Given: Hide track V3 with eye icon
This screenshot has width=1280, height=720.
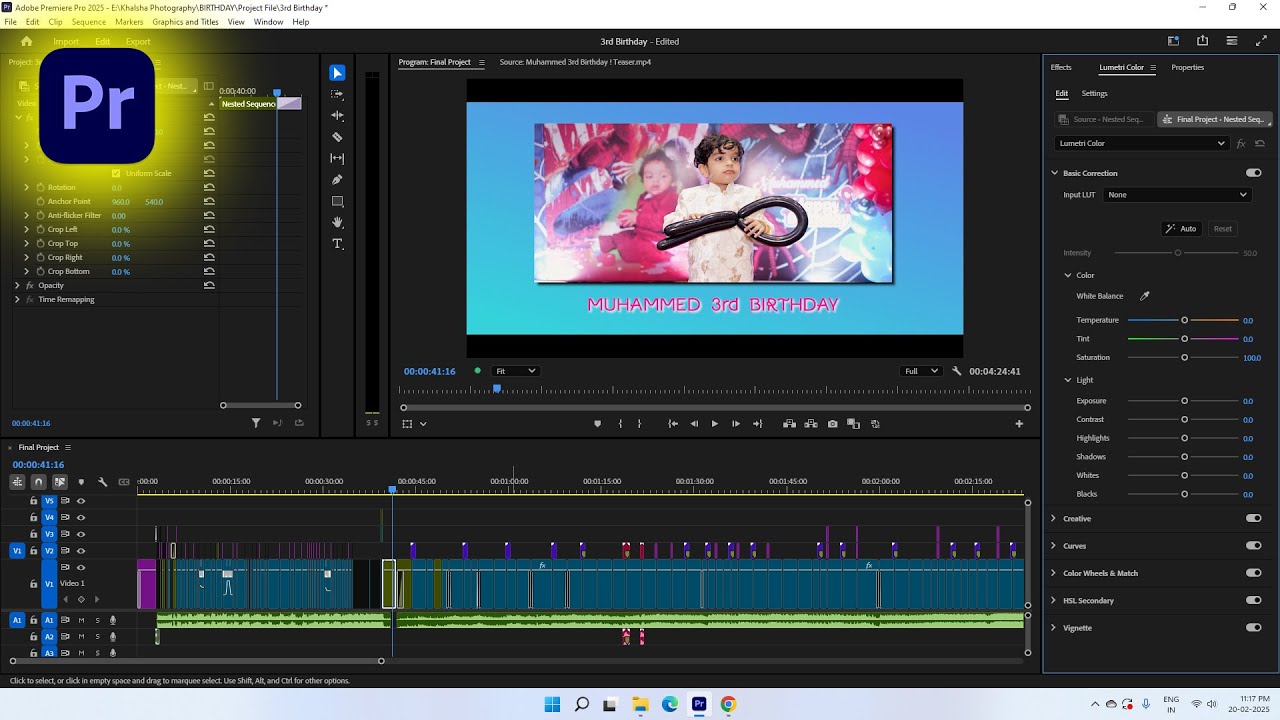Looking at the screenshot, I should coord(81,534).
